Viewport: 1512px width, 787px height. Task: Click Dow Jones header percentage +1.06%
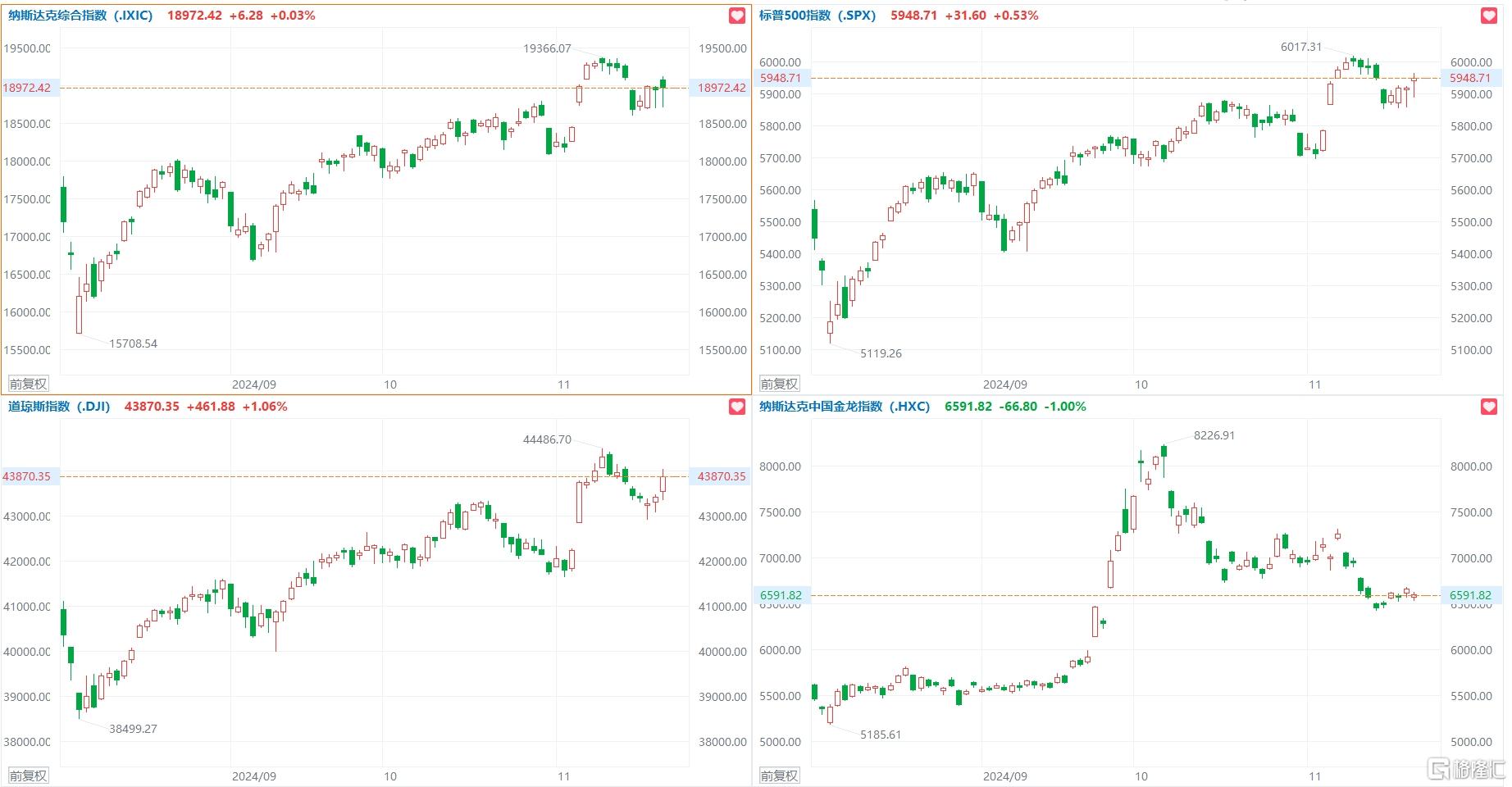tap(265, 407)
